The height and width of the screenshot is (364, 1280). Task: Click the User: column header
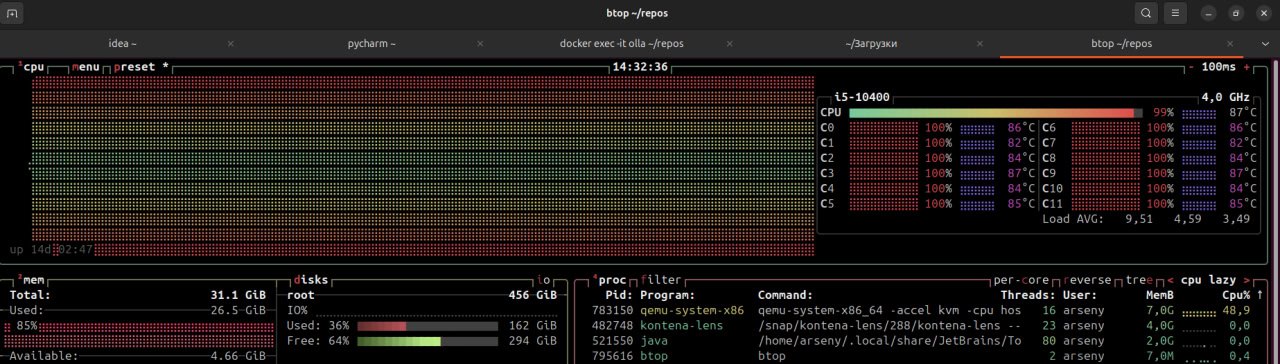(1081, 295)
